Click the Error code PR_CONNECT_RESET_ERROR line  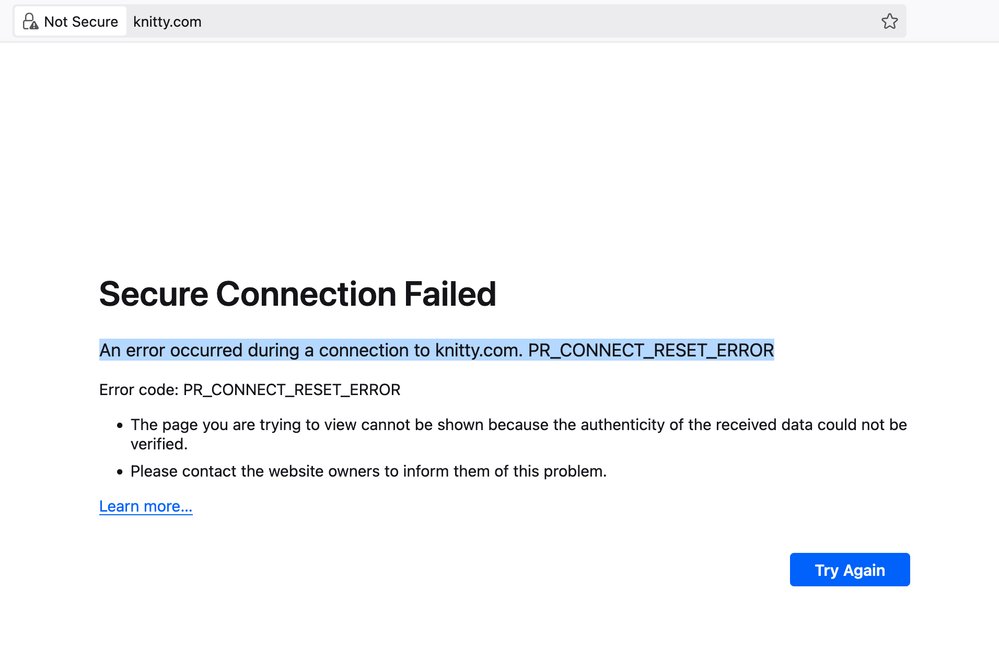tap(249, 389)
